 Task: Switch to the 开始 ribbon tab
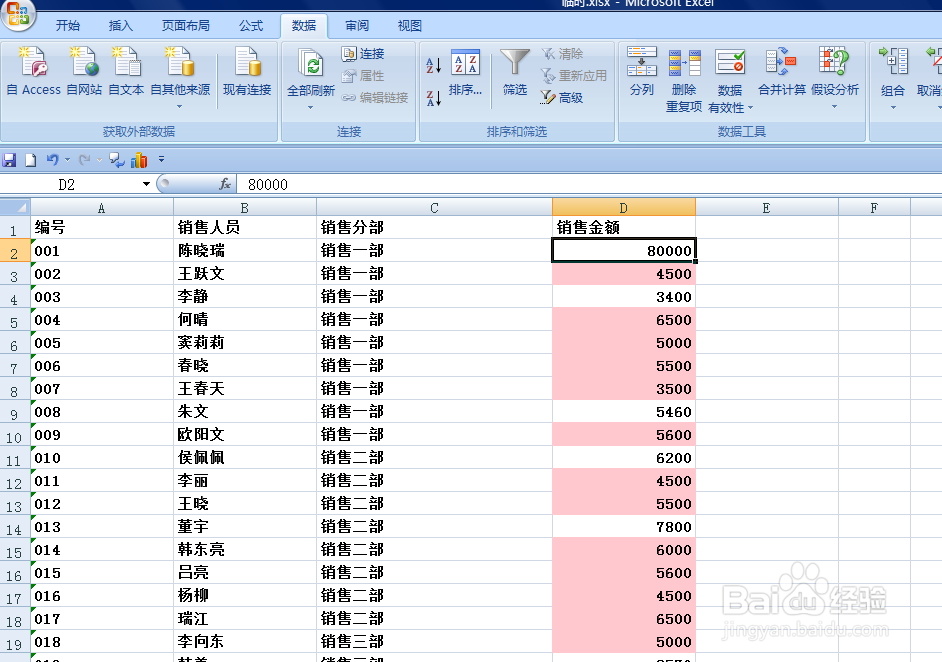[67, 25]
